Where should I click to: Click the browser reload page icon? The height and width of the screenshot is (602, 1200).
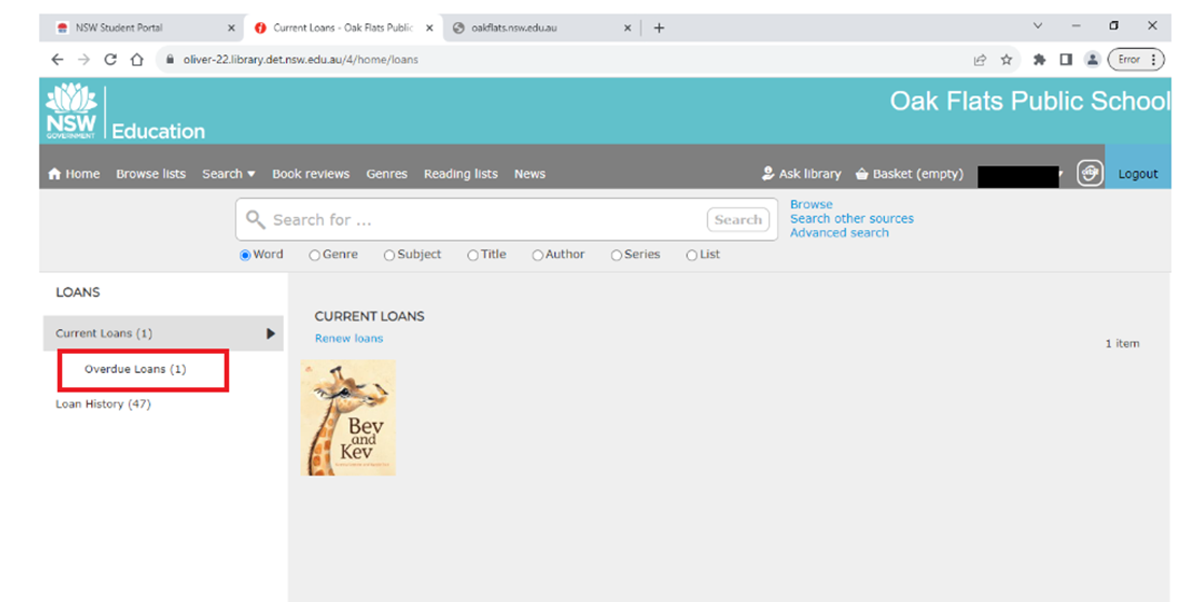(110, 60)
